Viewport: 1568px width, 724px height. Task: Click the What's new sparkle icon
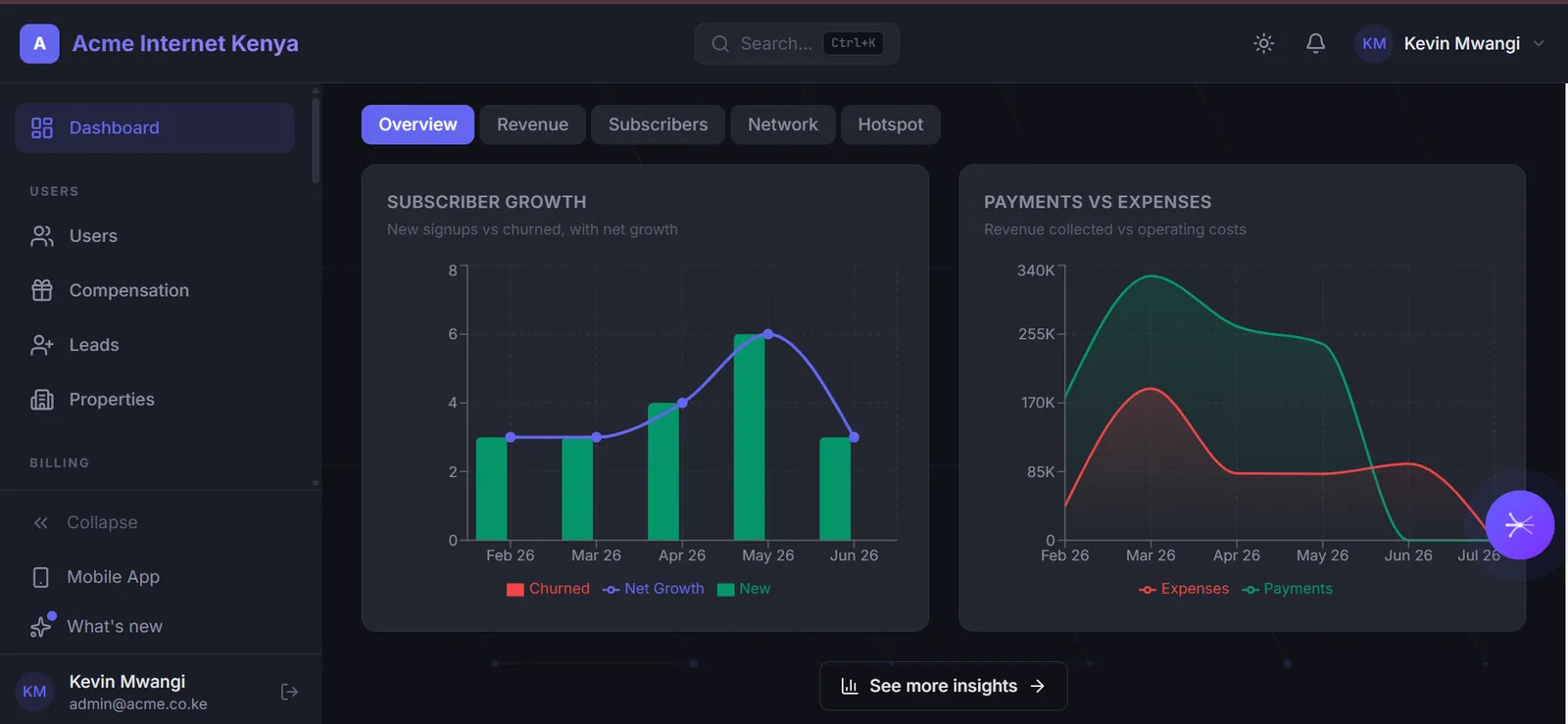coord(41,626)
